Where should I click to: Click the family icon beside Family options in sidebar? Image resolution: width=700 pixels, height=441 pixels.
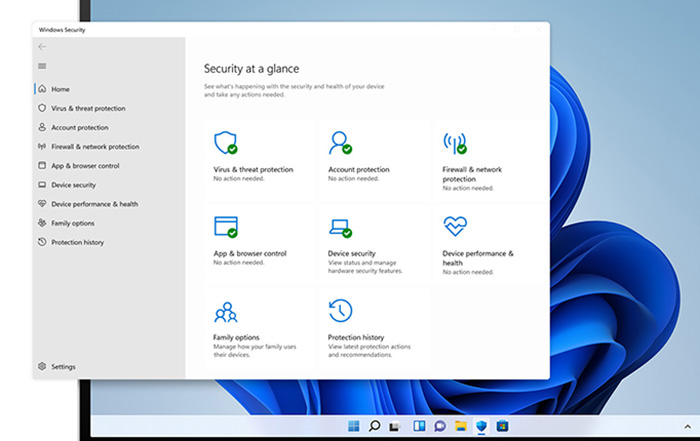42,223
